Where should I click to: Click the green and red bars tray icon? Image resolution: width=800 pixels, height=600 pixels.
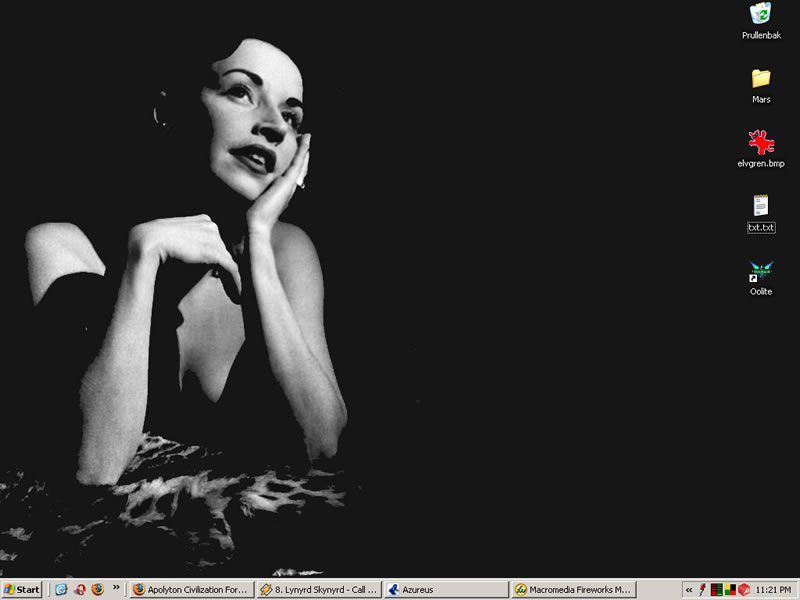tap(717, 590)
